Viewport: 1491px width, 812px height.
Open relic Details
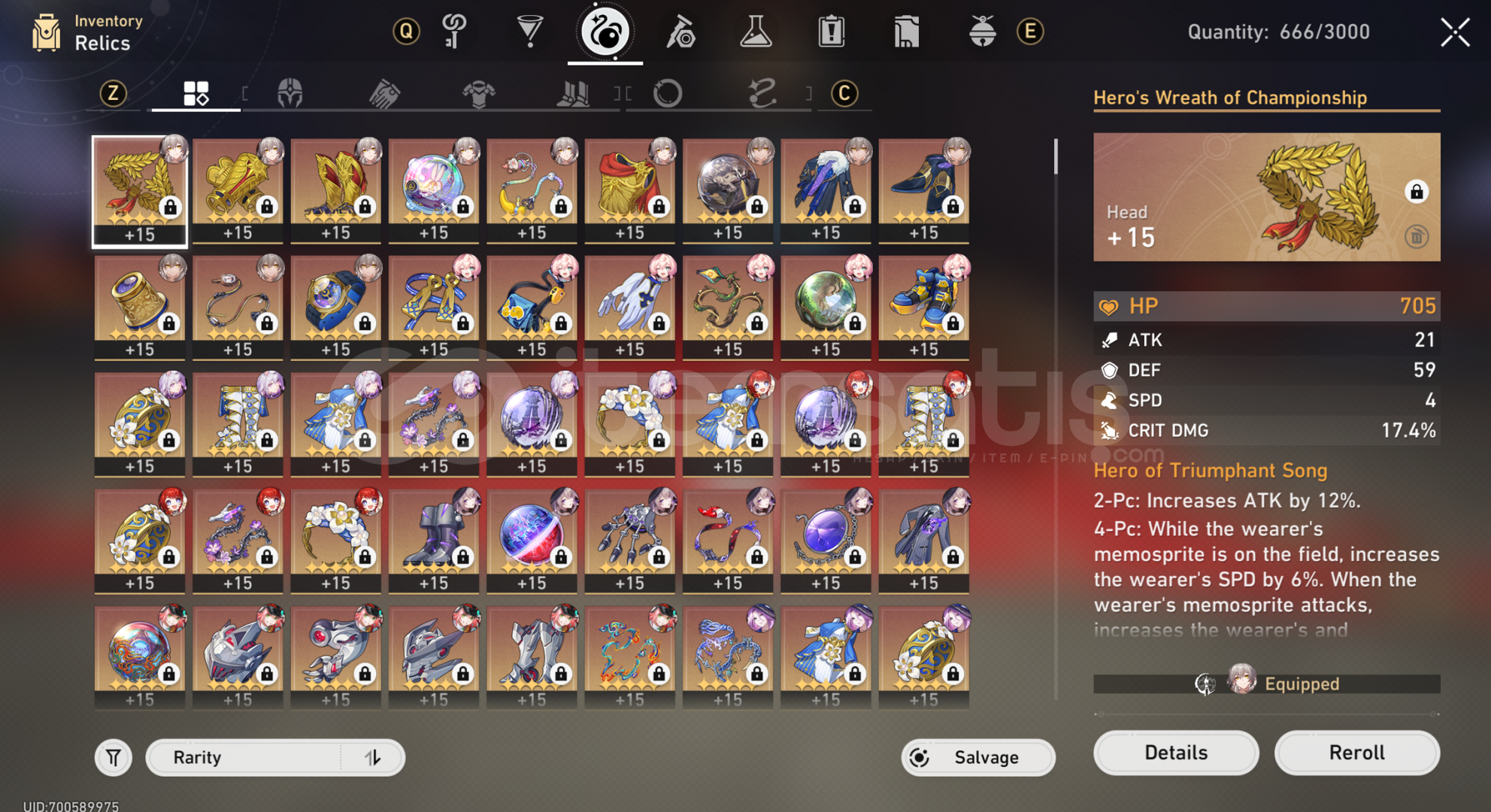(1176, 753)
